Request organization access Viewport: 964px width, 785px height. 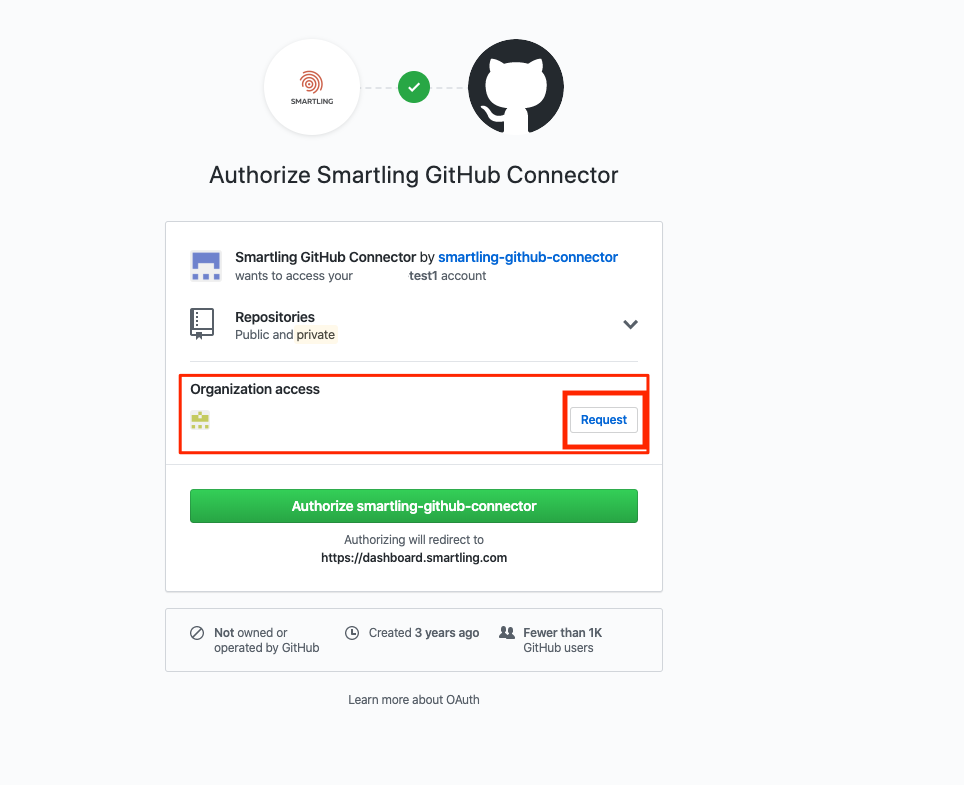tap(604, 420)
